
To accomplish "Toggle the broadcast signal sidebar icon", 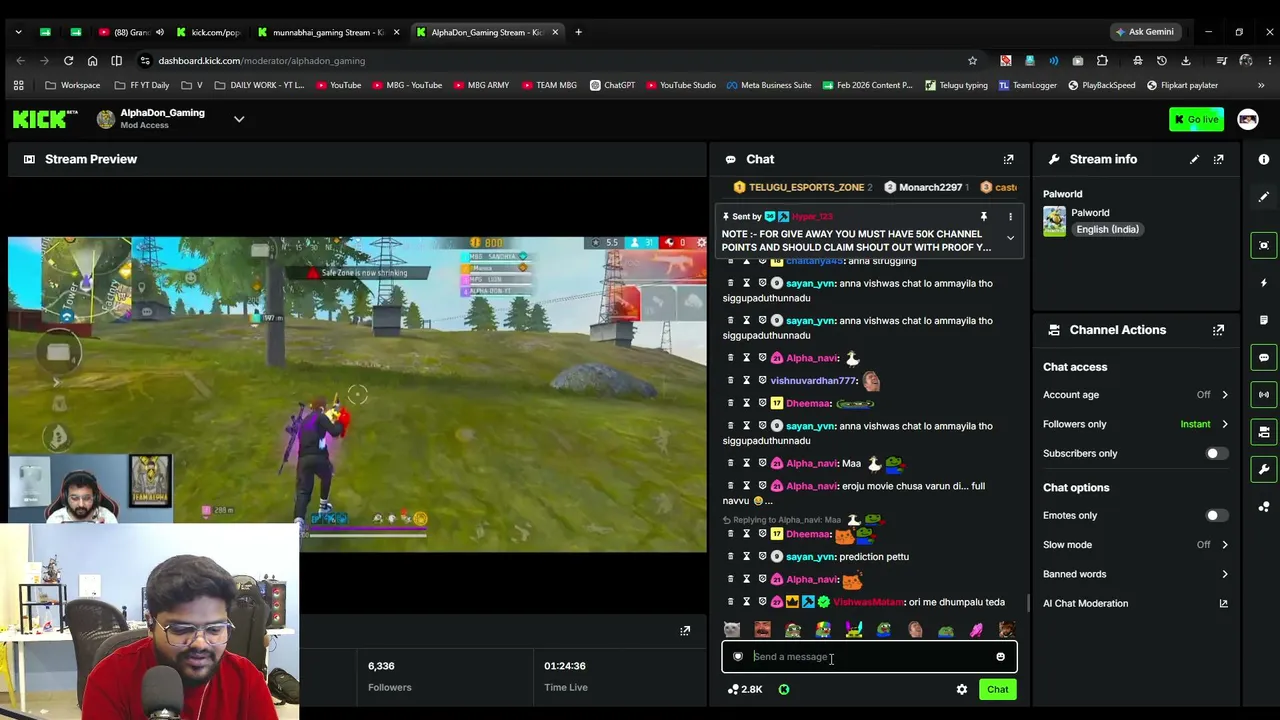I will coord(1264,394).
